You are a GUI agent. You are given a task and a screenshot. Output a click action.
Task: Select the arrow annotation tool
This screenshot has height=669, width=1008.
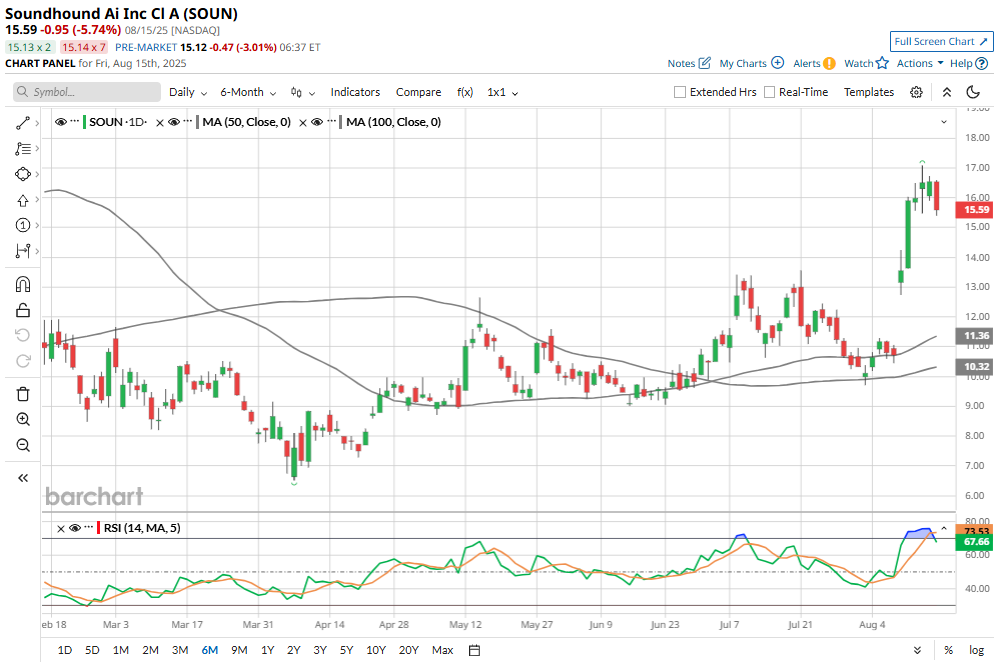pyautogui.click(x=23, y=200)
